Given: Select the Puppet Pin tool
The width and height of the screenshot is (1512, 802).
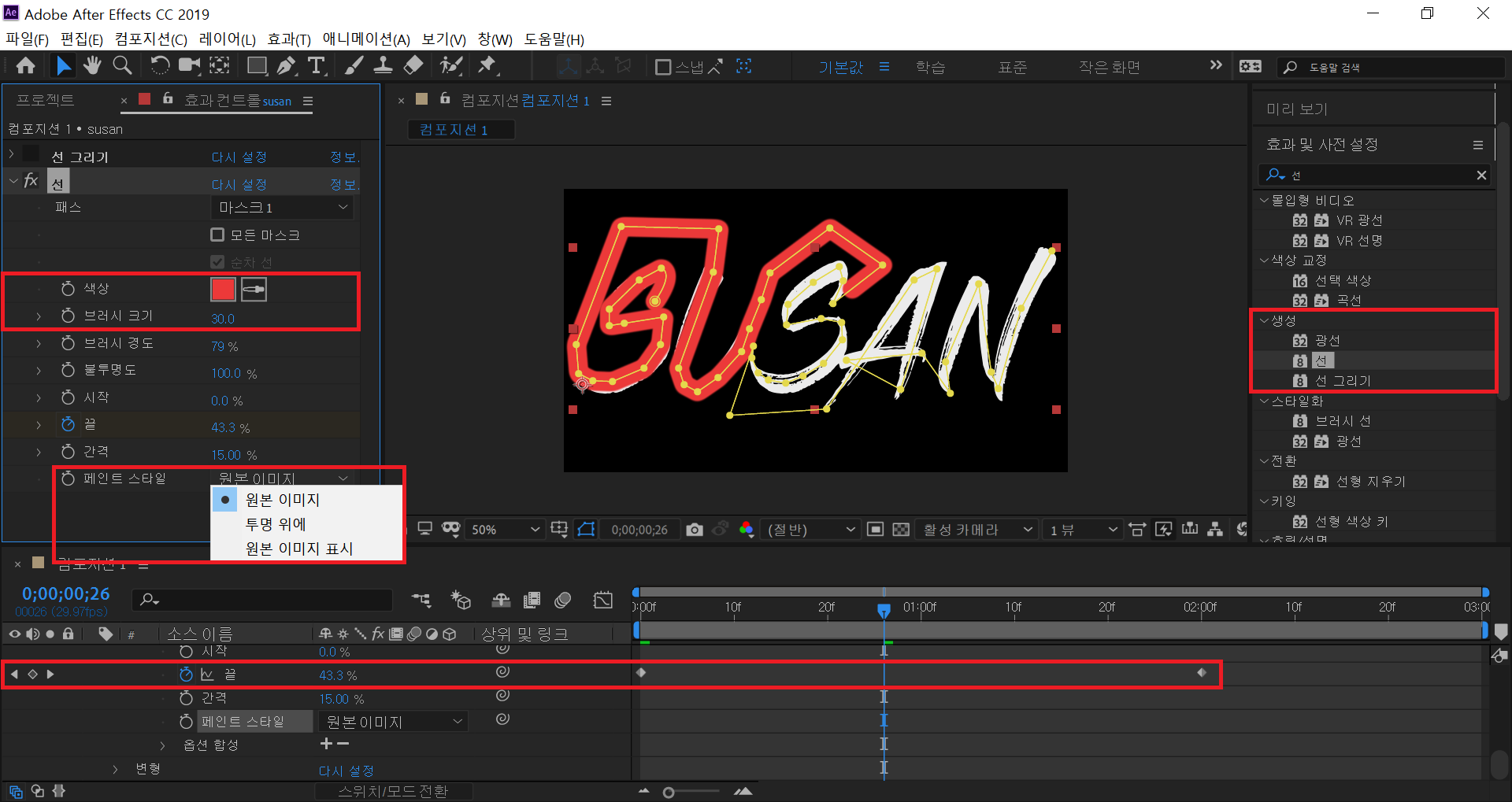Looking at the screenshot, I should [487, 66].
